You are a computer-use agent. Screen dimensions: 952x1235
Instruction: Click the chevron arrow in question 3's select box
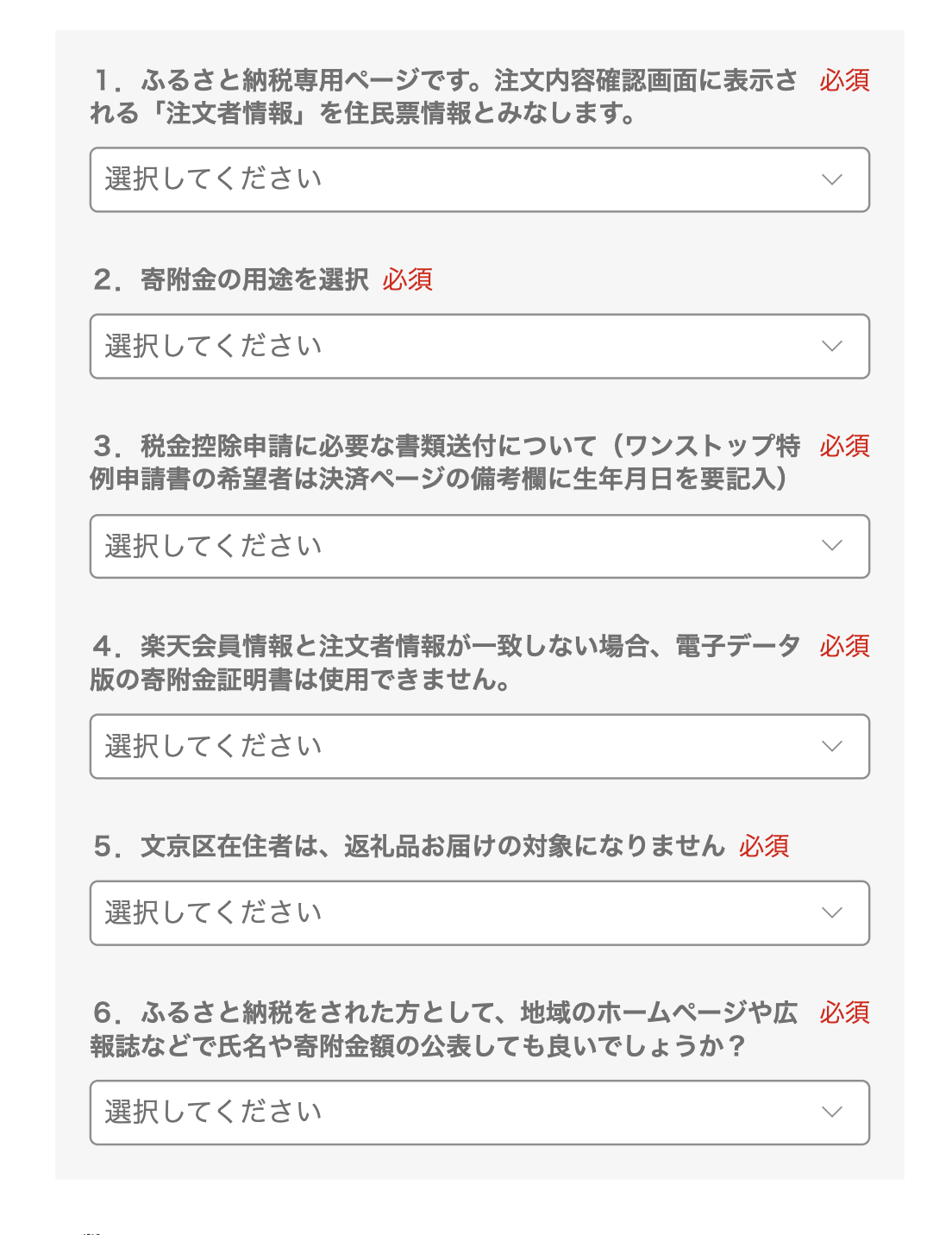tap(831, 546)
